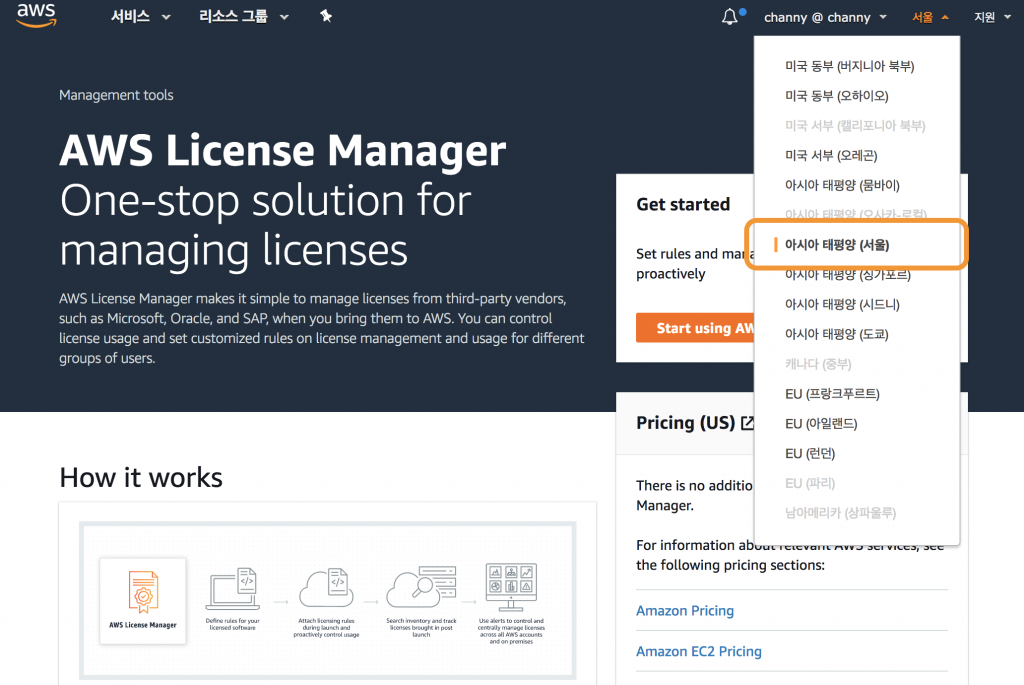Viewport: 1024px width, 685px height.
Task: Click greyed 캐나다 (중부) entry
Action: click(818, 364)
